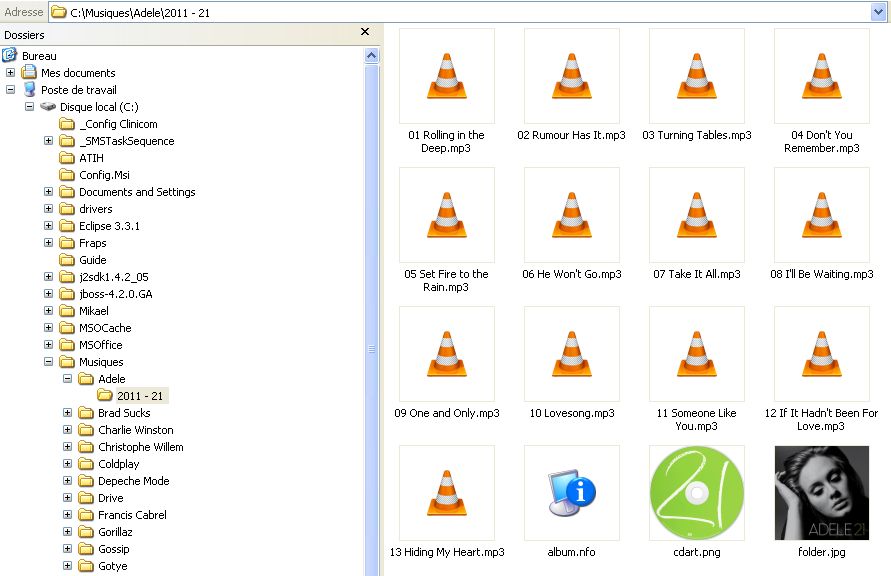Select the 04 Don't You Remember.mp3 icon
891x576 pixels.
pos(822,76)
